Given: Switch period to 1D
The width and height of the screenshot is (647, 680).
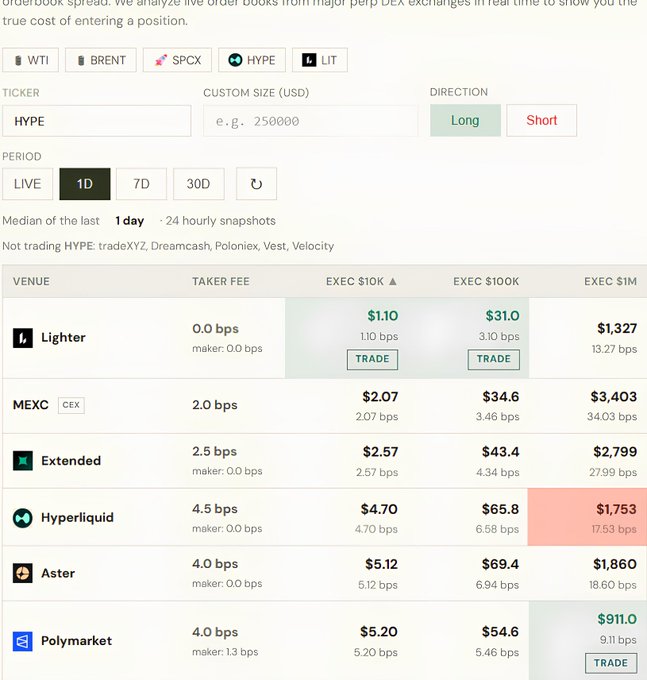Looking at the screenshot, I should (x=85, y=184).
